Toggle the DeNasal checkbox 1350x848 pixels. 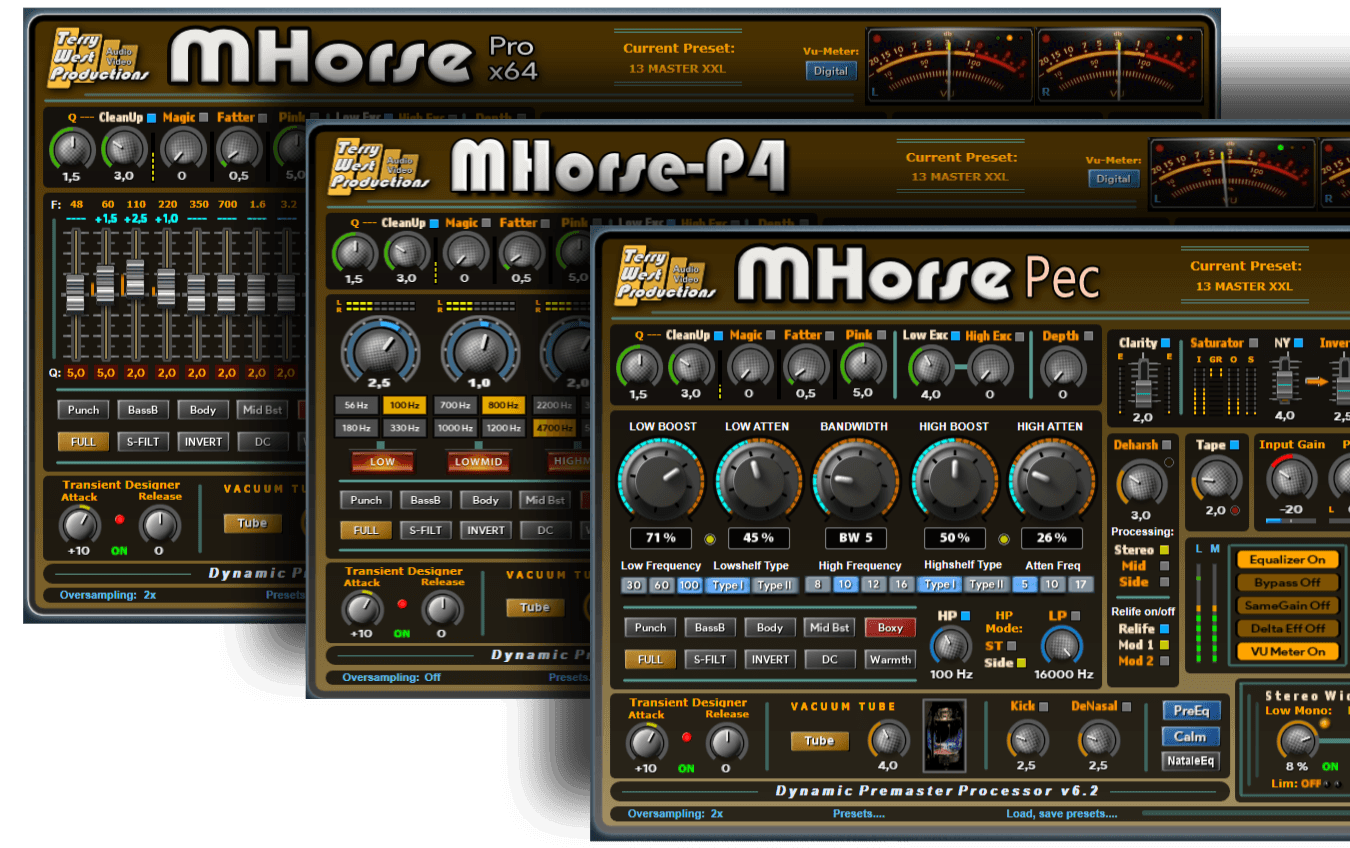tap(1126, 707)
